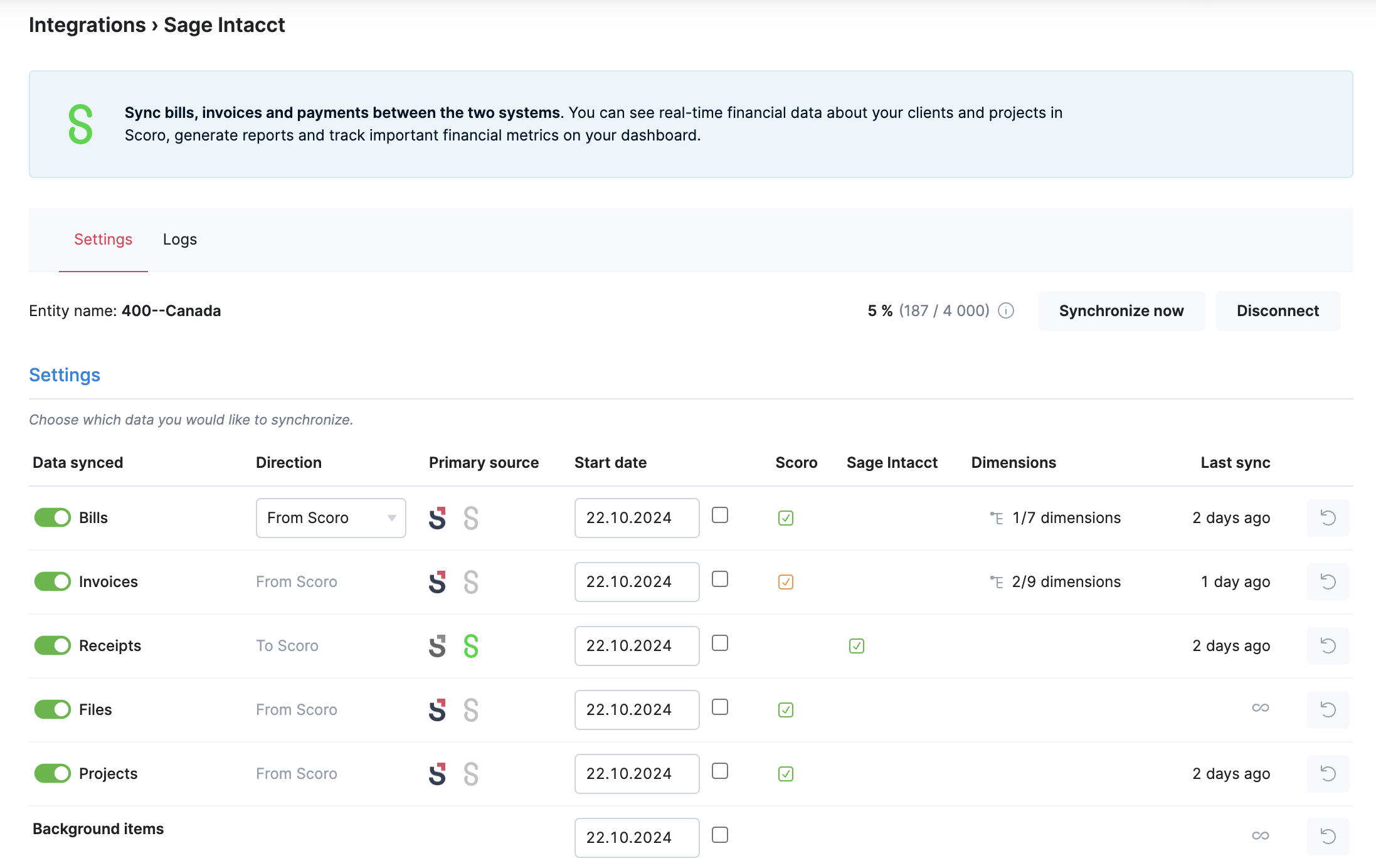Reset sync for the Projects row
1376x868 pixels.
(x=1328, y=774)
